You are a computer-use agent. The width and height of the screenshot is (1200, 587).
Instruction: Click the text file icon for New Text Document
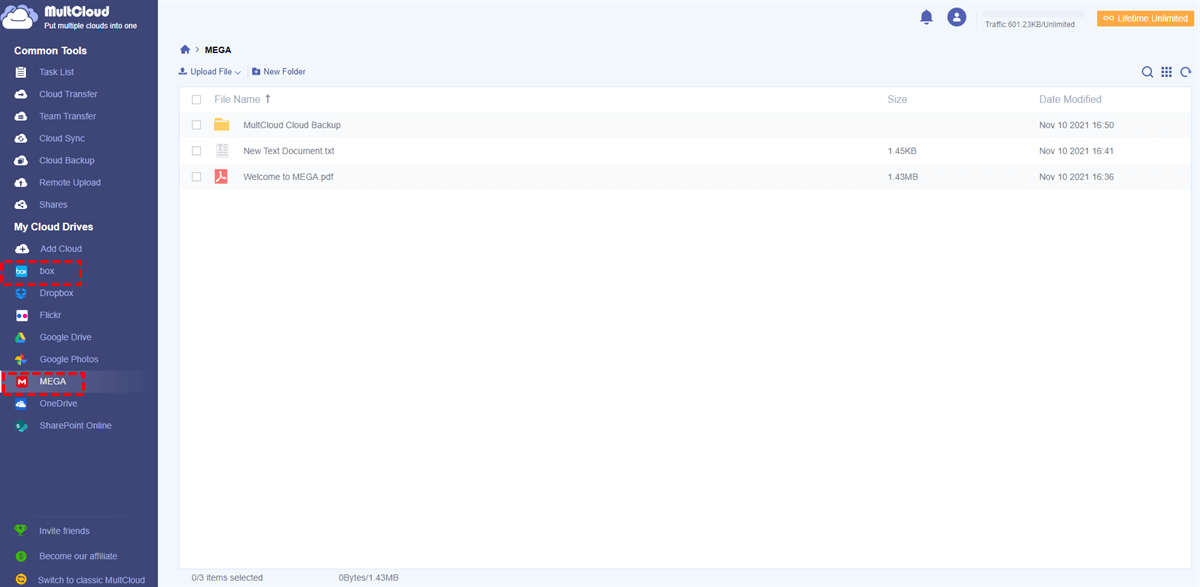pyautogui.click(x=222, y=151)
